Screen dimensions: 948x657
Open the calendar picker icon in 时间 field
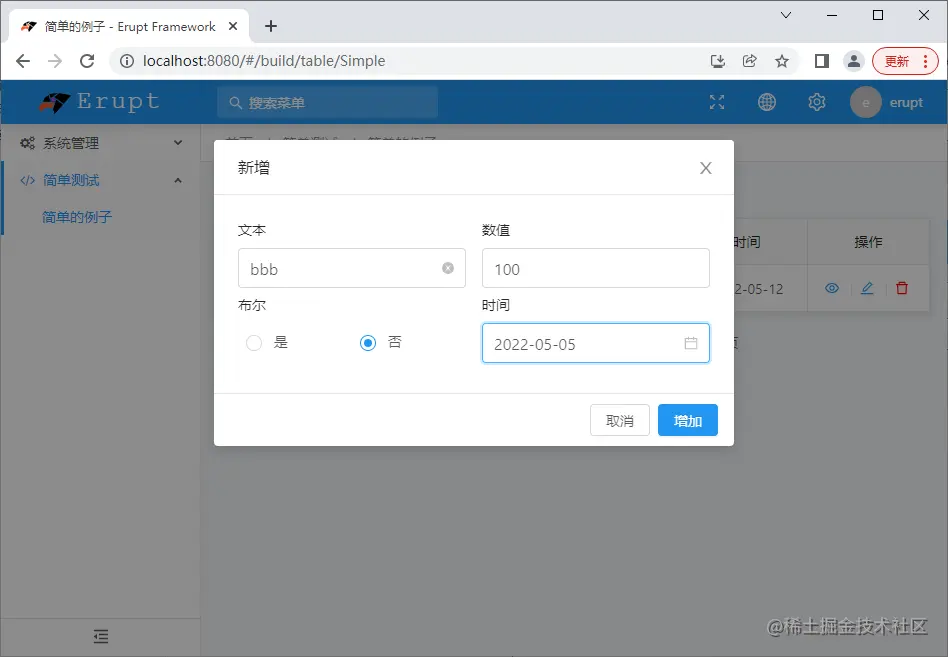(x=690, y=343)
